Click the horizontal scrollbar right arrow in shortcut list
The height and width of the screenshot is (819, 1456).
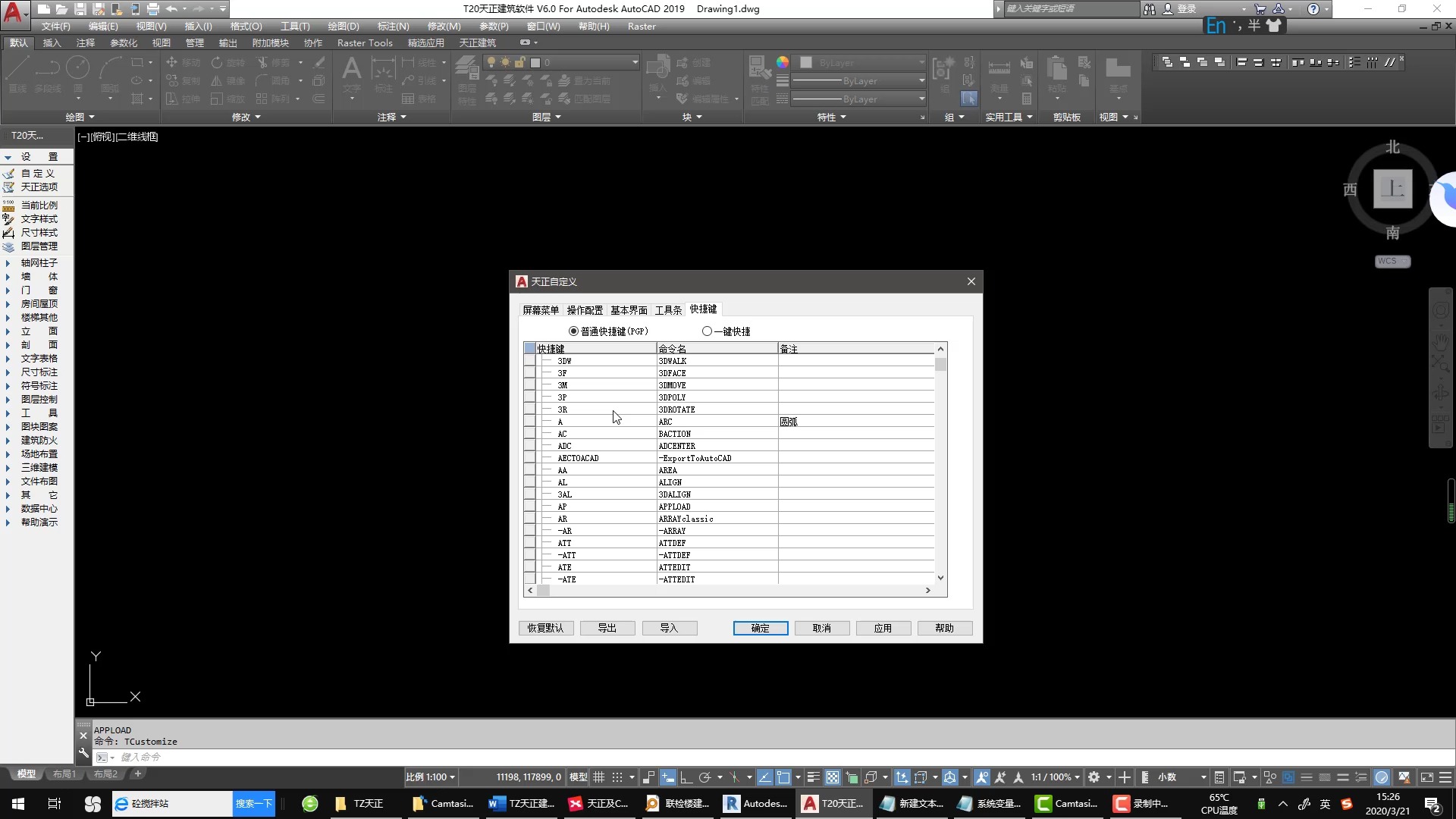tap(927, 590)
